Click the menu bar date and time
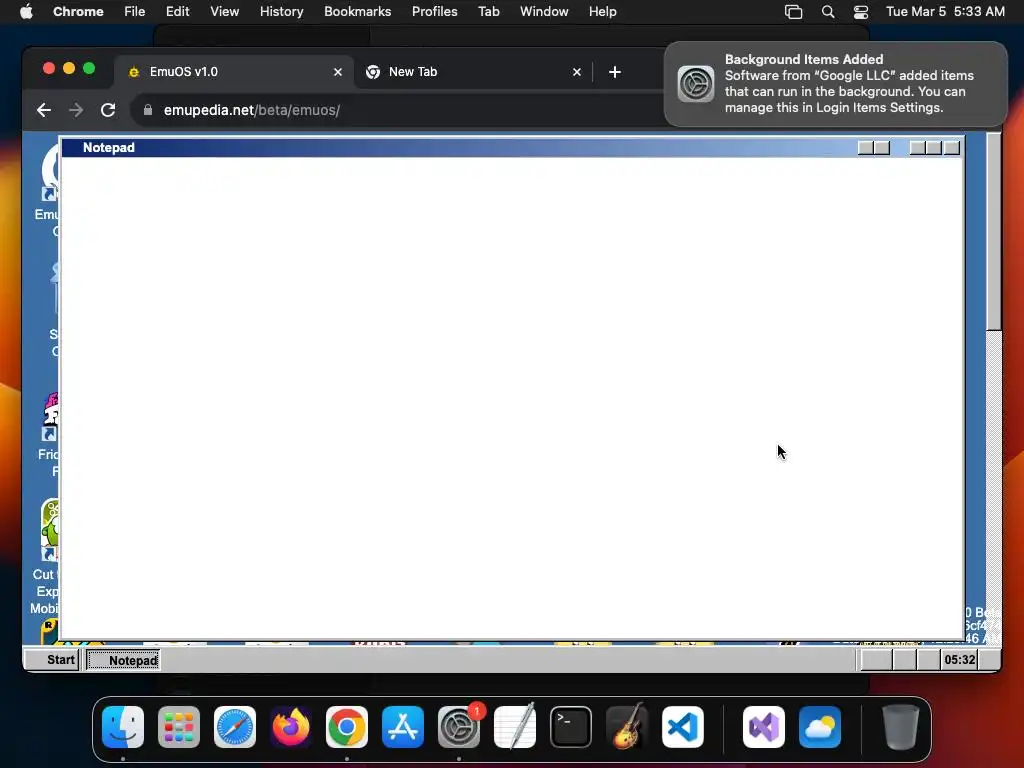 (945, 12)
